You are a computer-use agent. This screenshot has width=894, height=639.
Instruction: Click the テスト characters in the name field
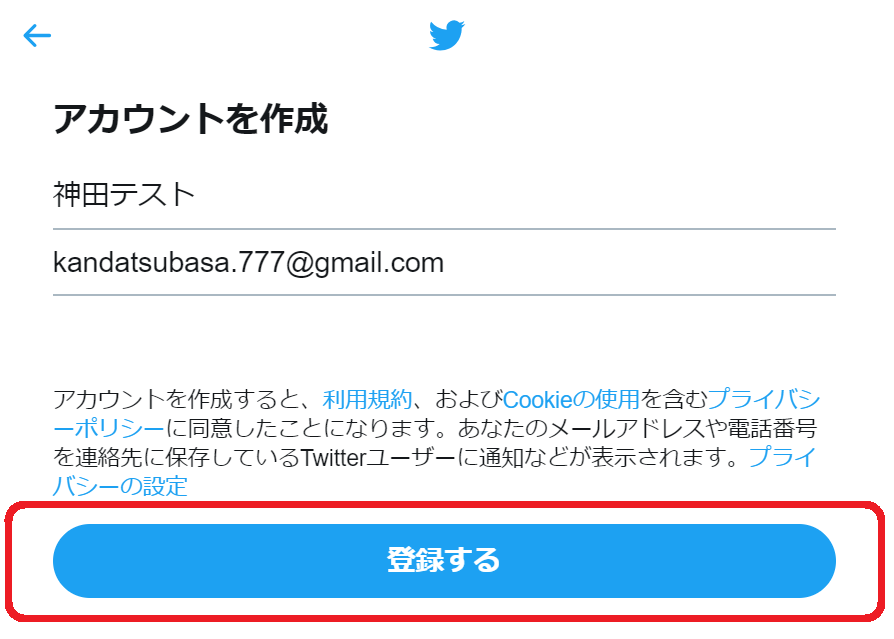(152, 194)
